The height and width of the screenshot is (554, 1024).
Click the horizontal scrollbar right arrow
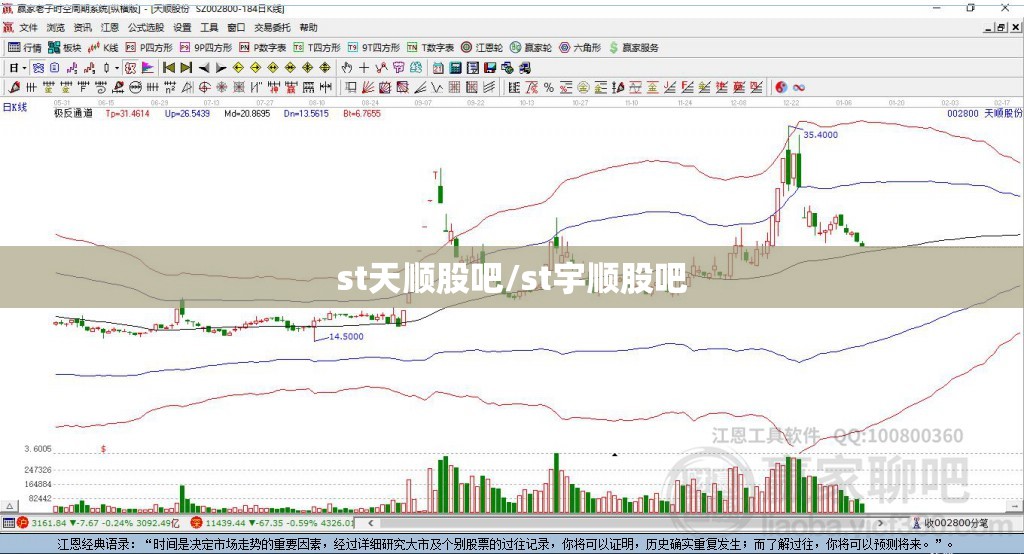click(x=880, y=523)
